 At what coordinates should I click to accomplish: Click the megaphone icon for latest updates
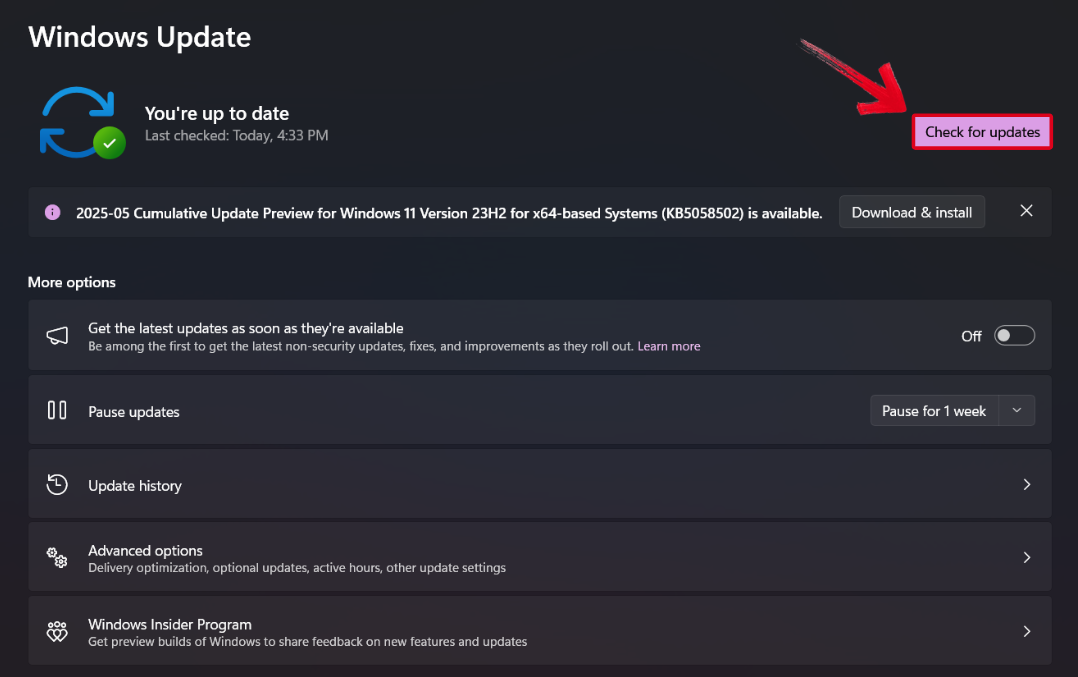57,335
